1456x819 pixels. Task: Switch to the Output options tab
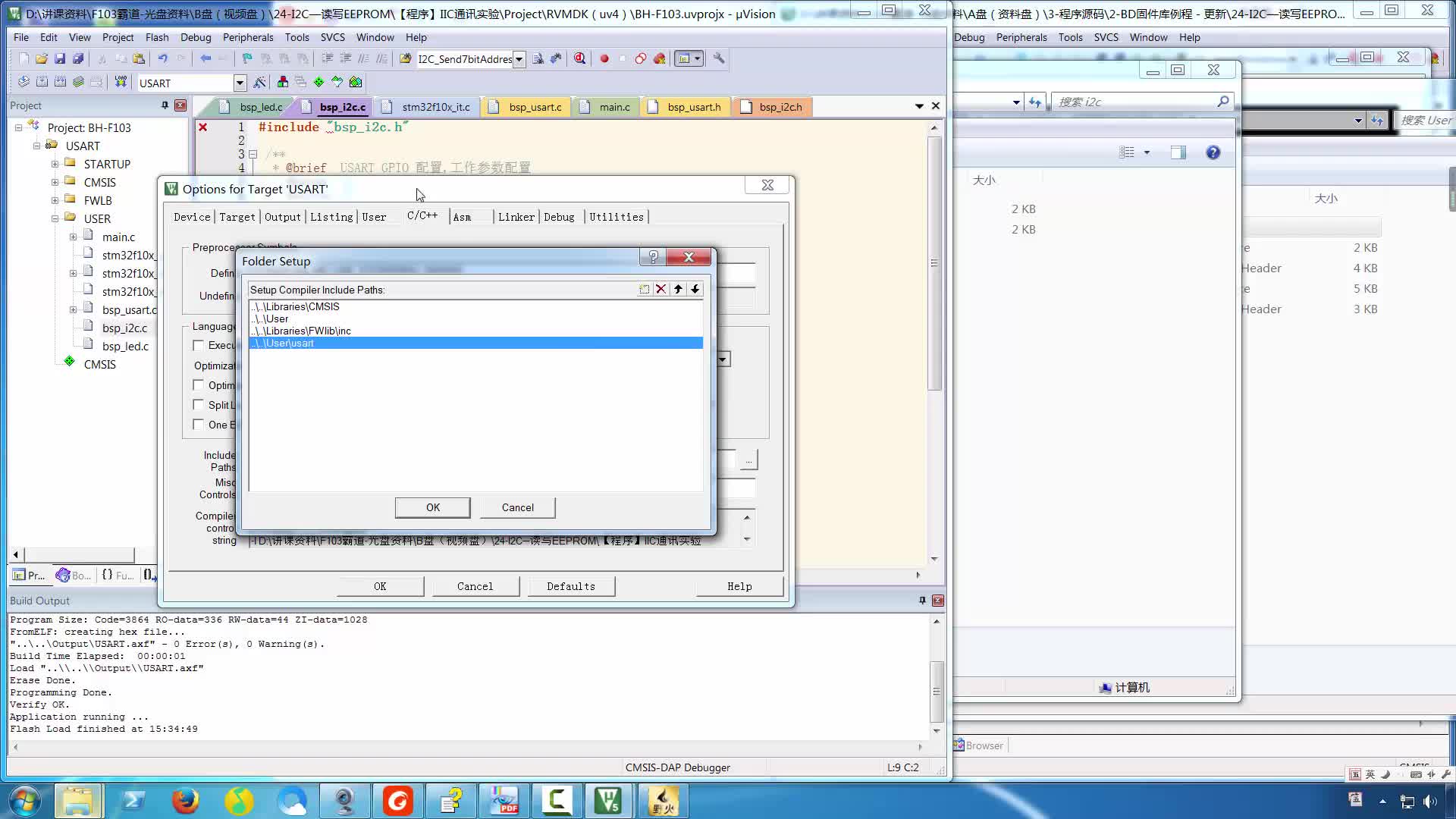(x=283, y=217)
